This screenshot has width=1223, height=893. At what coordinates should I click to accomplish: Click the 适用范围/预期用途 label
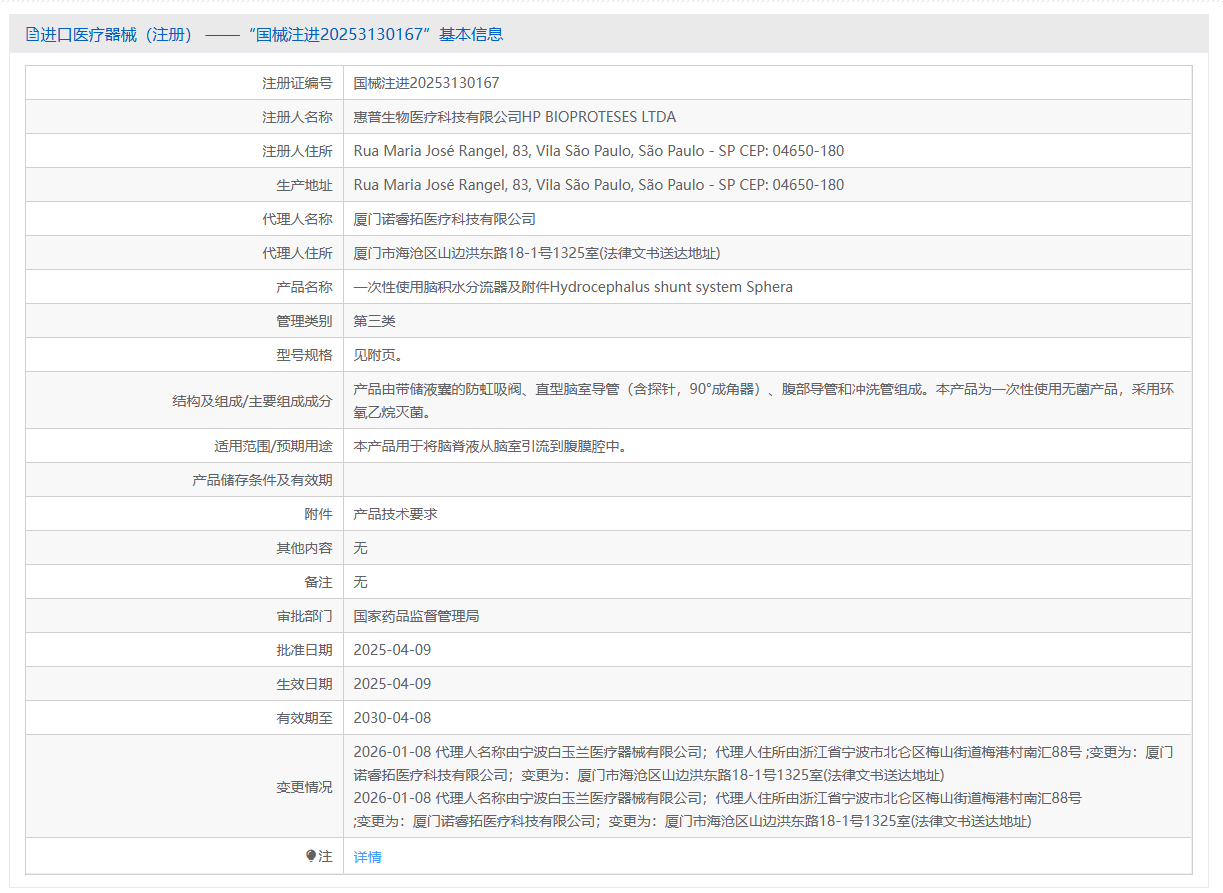point(274,446)
